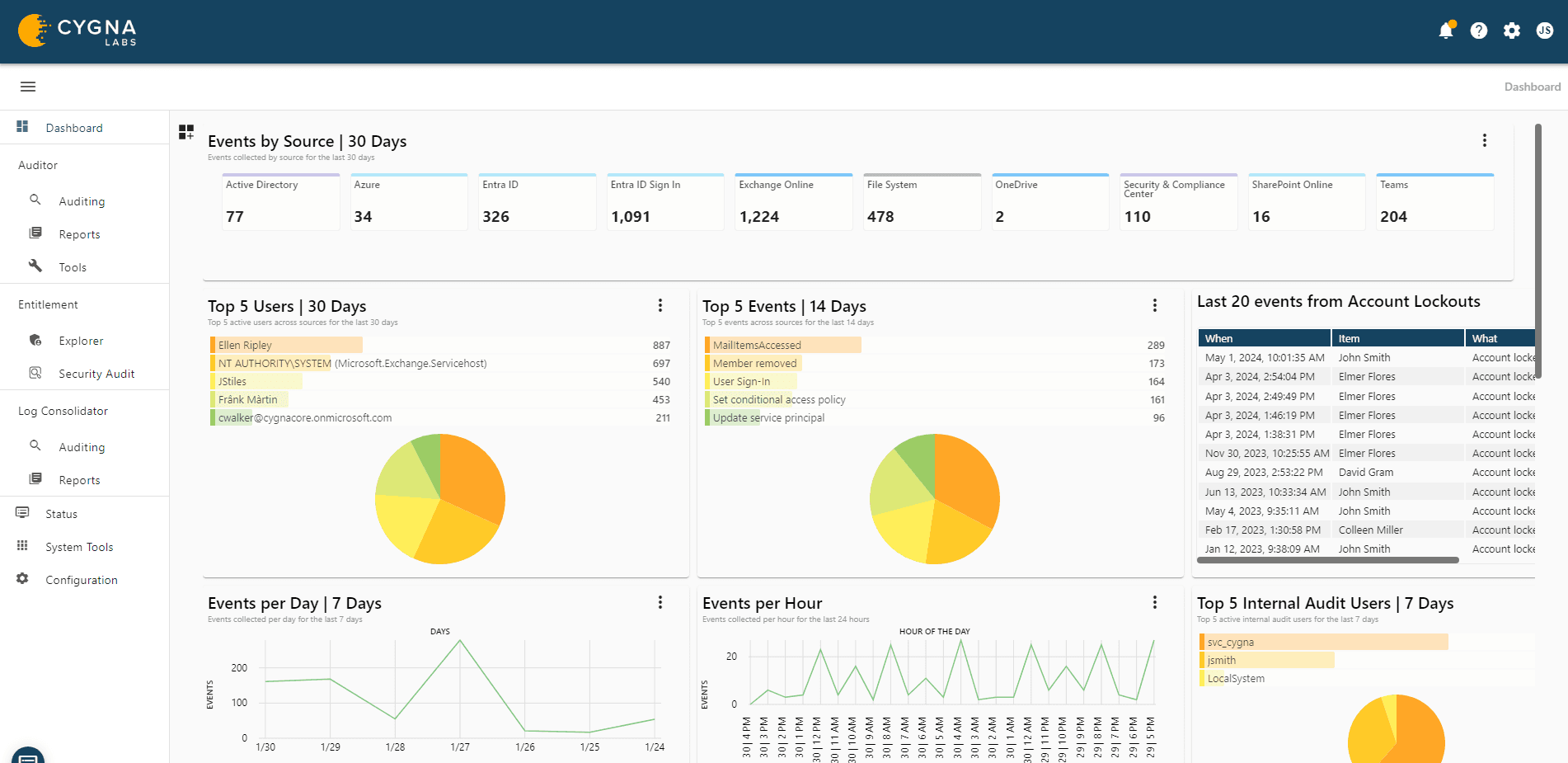
Task: Click the Entra ID Sign In card
Action: (x=664, y=202)
